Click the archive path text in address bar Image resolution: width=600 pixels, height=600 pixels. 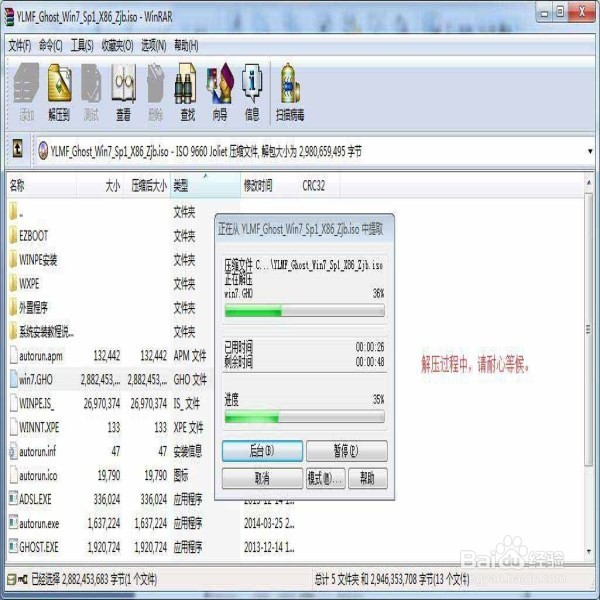pyautogui.click(x=206, y=152)
